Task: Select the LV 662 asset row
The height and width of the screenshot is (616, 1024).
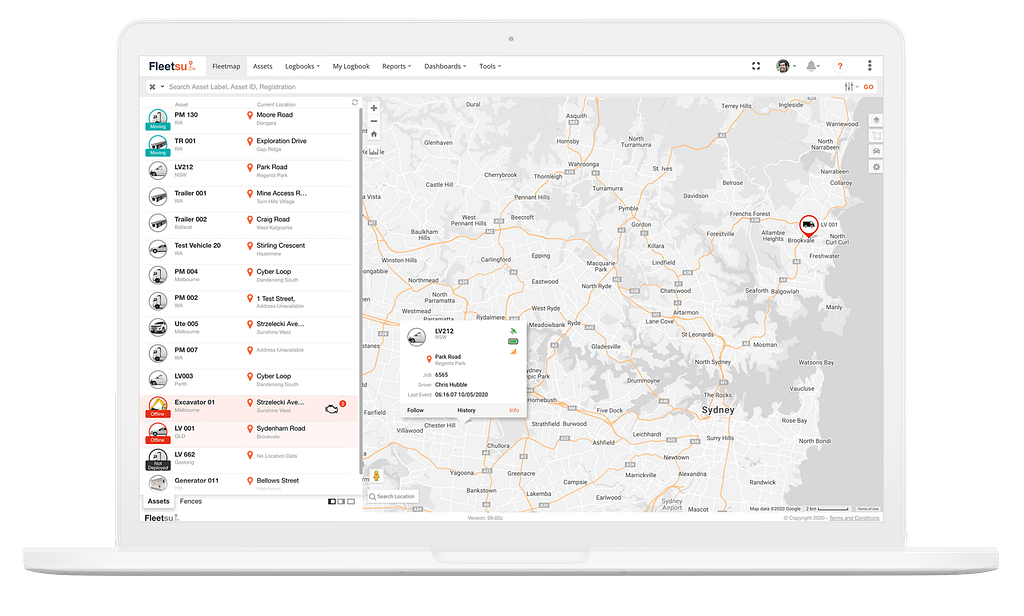Action: point(250,459)
